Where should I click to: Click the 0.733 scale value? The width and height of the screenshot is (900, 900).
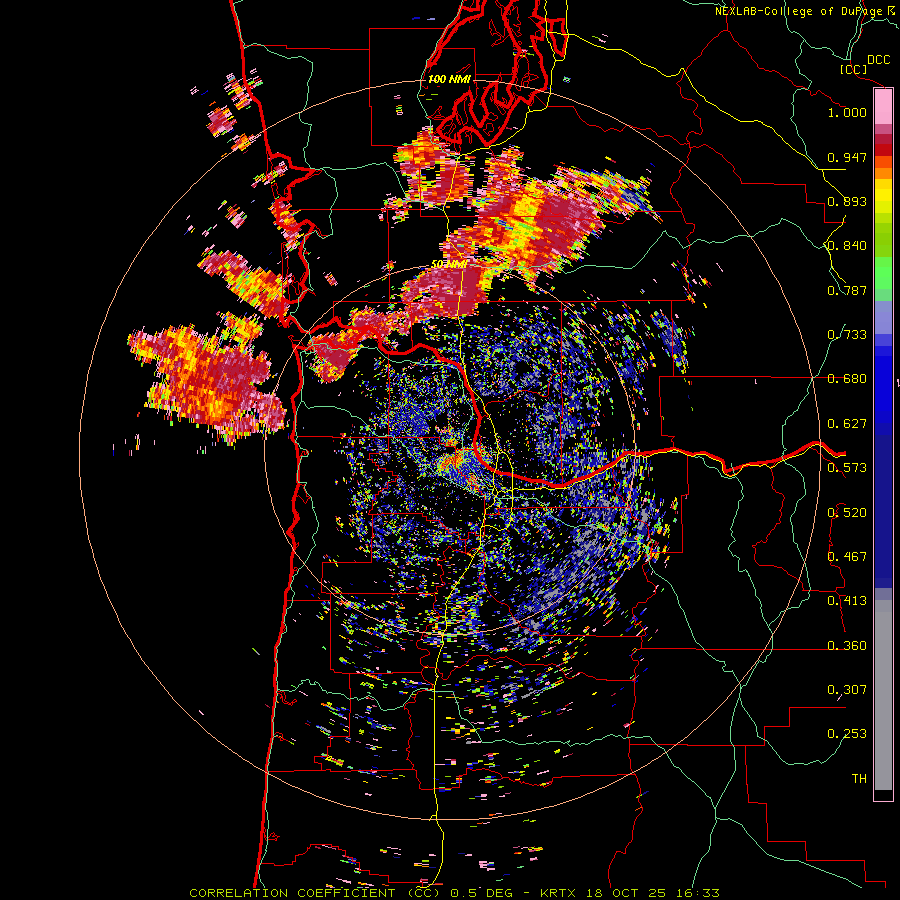847,335
